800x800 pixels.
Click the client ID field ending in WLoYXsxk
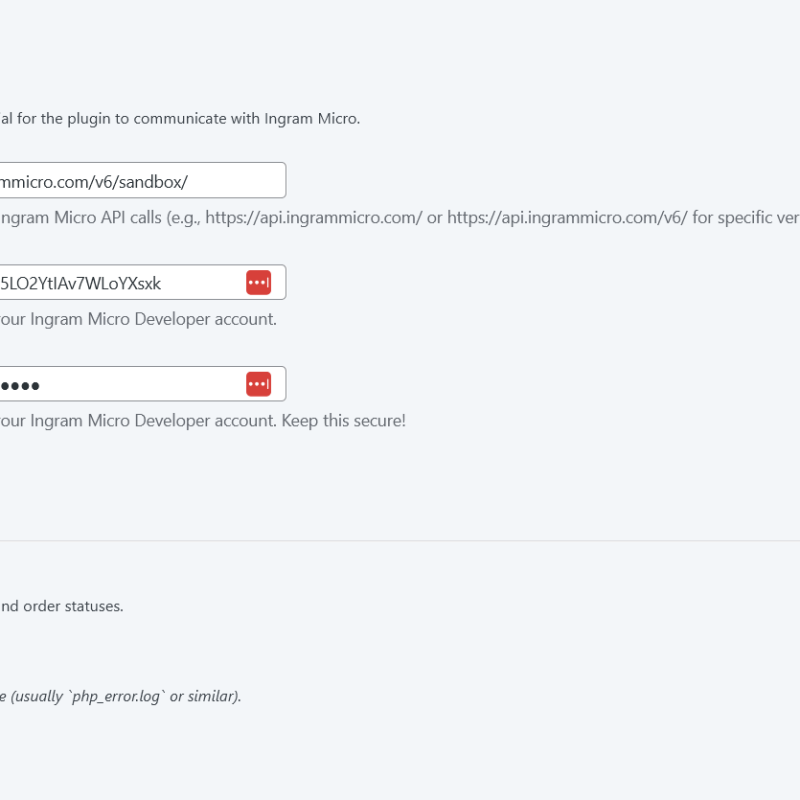tap(142, 282)
